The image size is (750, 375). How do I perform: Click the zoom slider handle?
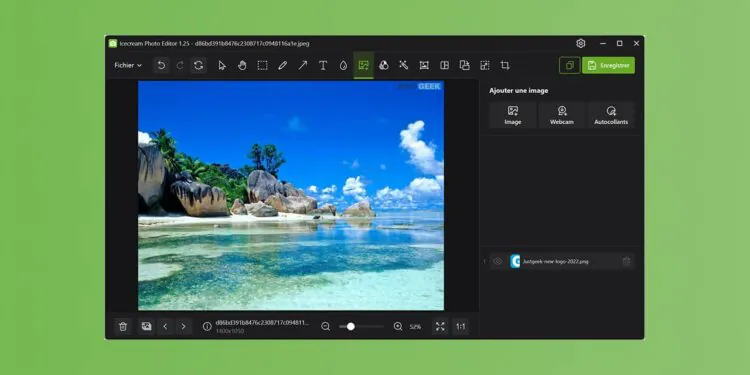(351, 326)
